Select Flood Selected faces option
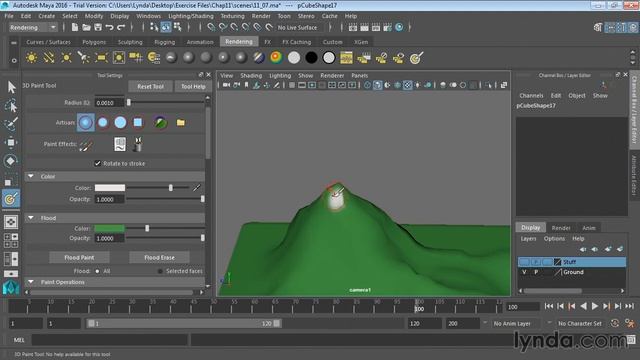This screenshot has width=640, height=360. 160,271
